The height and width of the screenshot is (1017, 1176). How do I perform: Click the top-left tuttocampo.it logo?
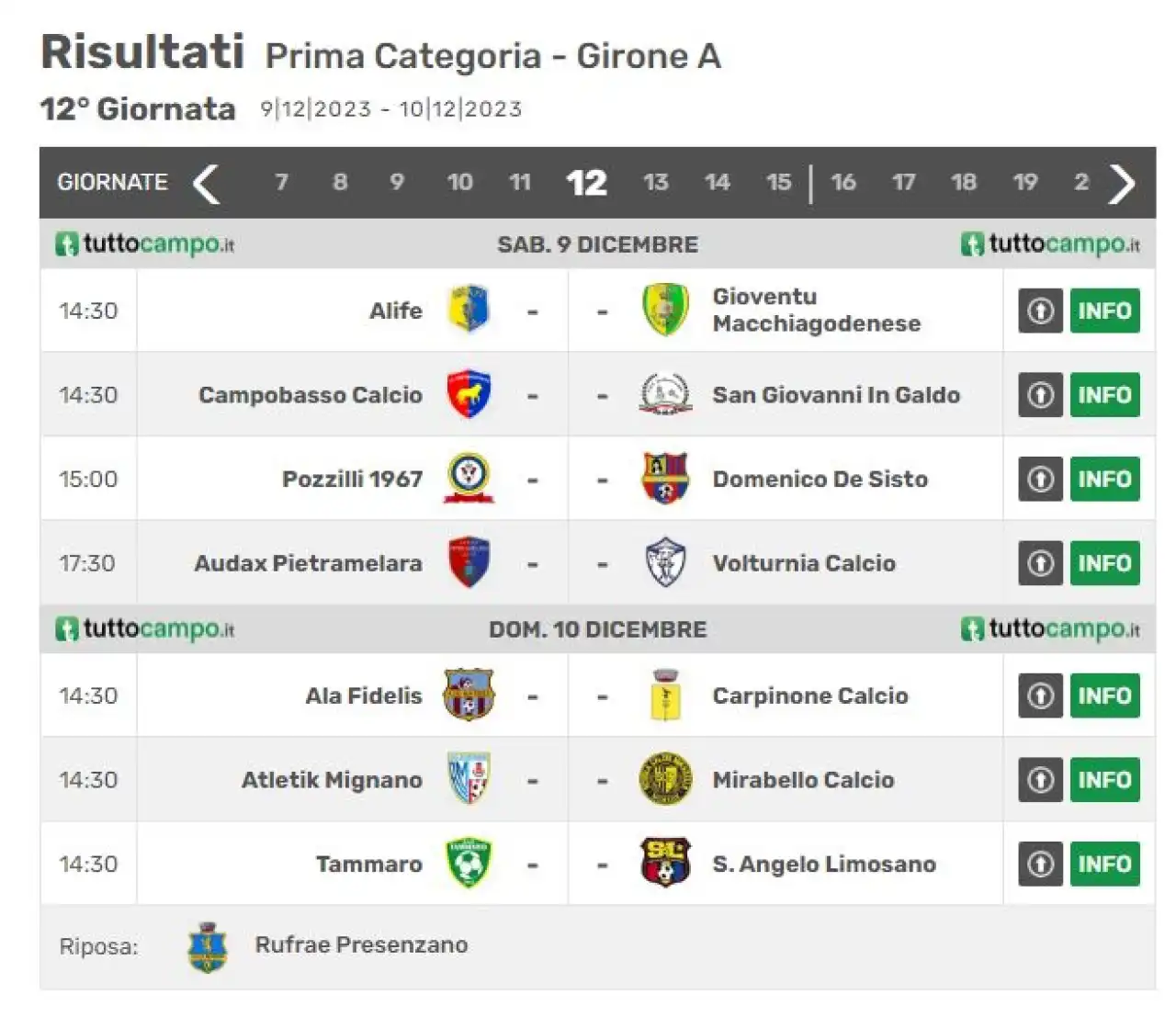[145, 244]
